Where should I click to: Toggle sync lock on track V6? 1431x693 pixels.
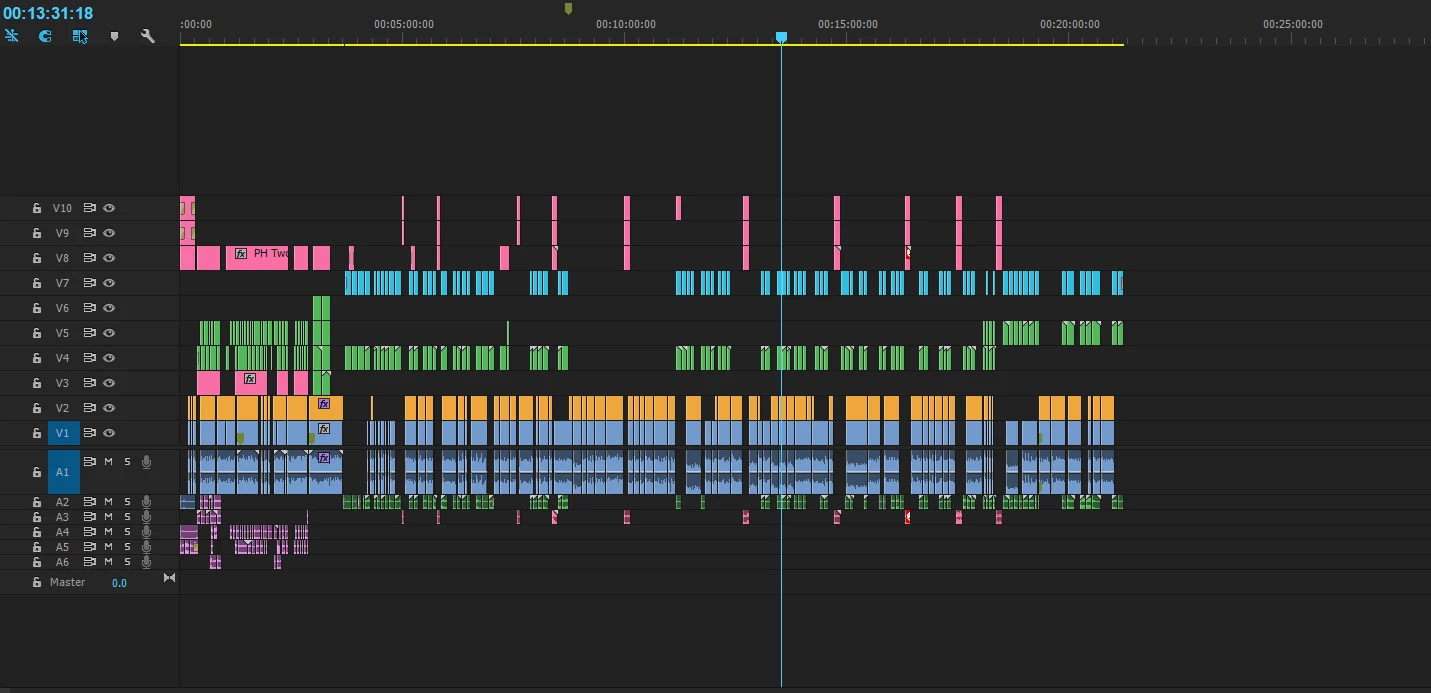[90, 308]
